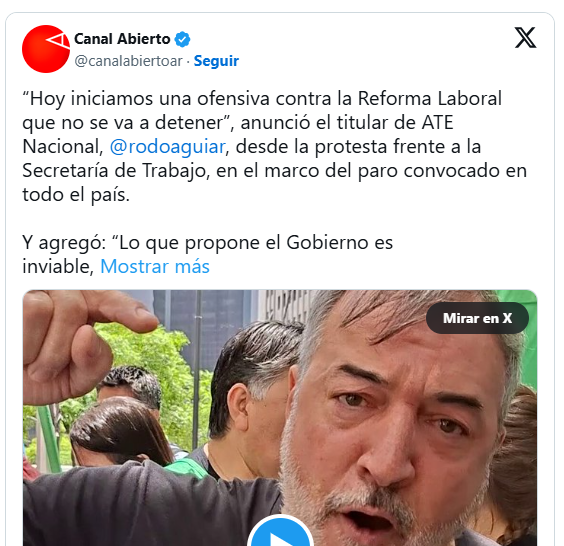The height and width of the screenshot is (546, 564).
Task: Click the Mirar en X button
Action: [477, 318]
